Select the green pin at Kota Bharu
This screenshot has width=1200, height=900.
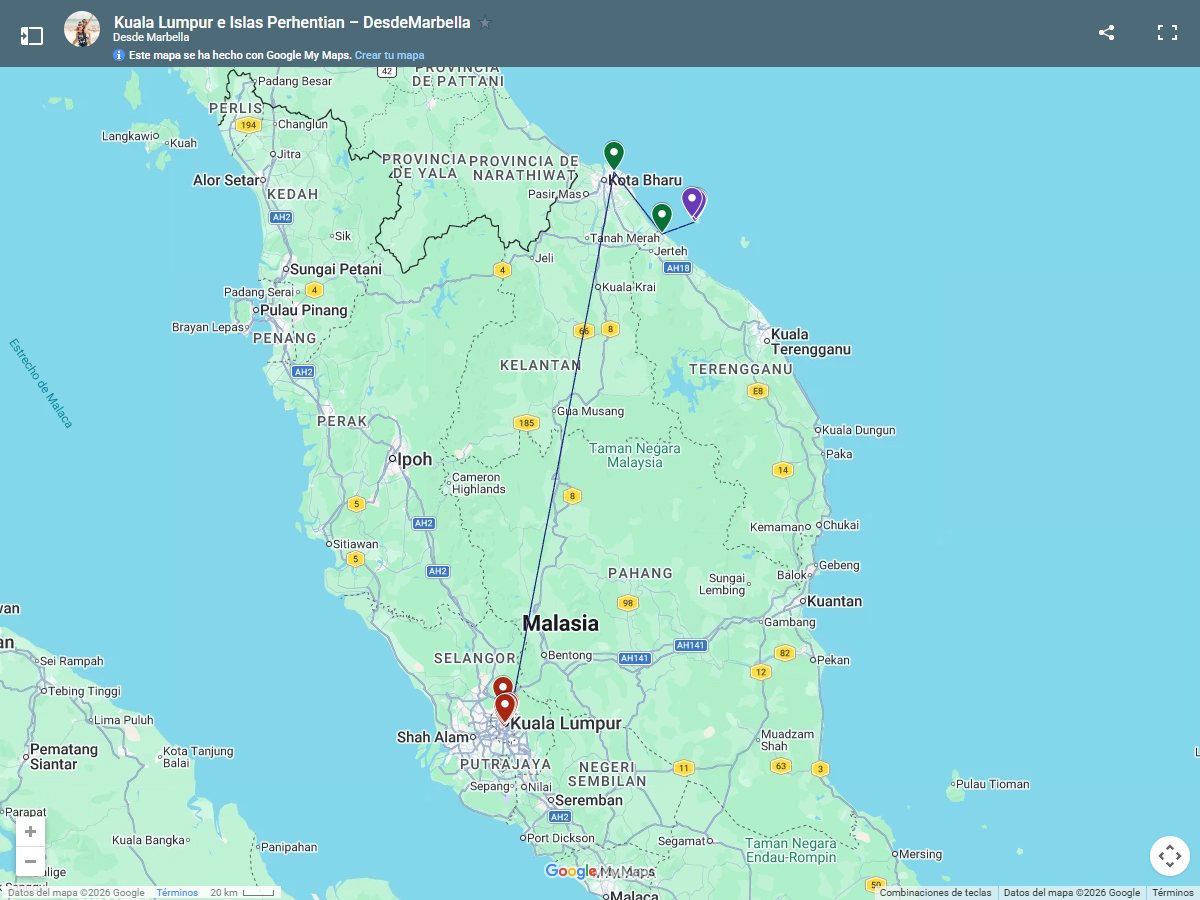point(614,156)
